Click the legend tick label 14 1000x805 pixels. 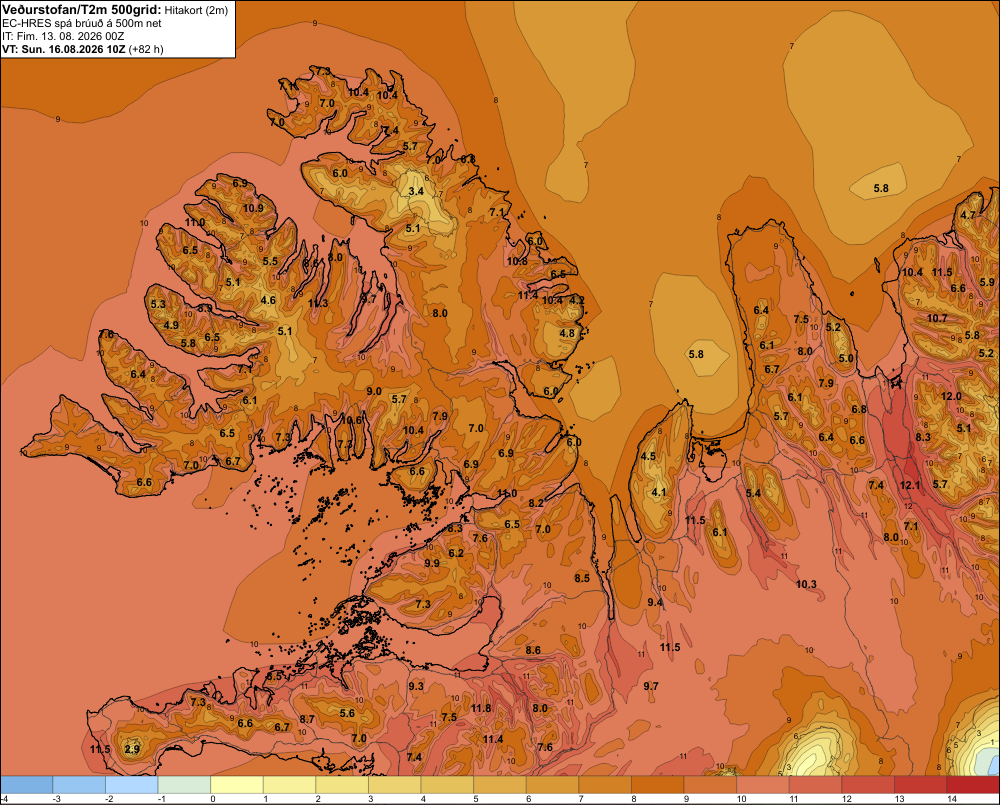952,799
